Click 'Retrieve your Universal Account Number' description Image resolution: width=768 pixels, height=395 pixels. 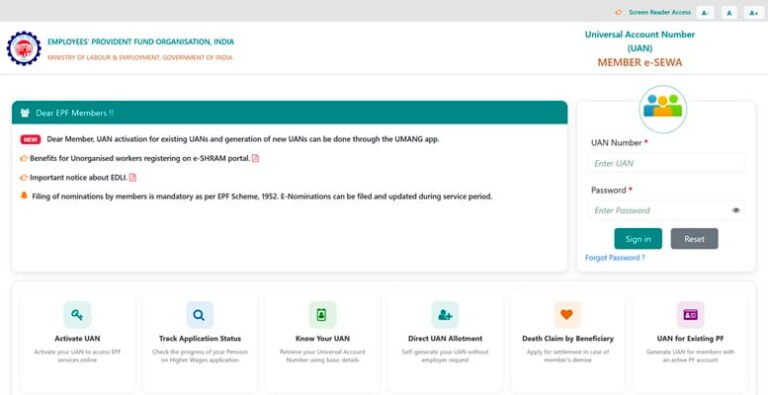click(322, 356)
